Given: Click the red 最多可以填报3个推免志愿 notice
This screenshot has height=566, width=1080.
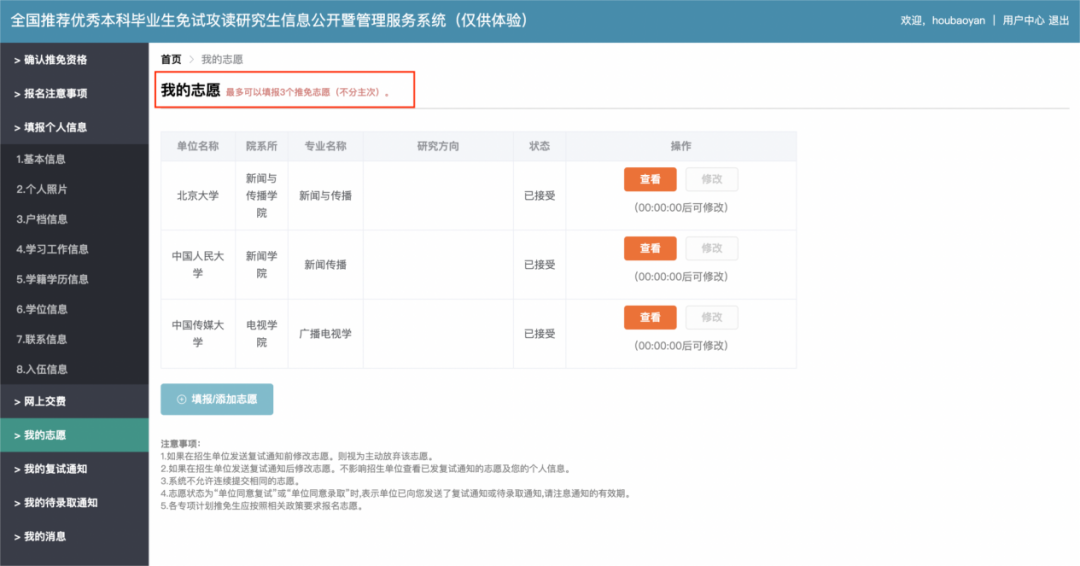Looking at the screenshot, I should (x=307, y=92).
